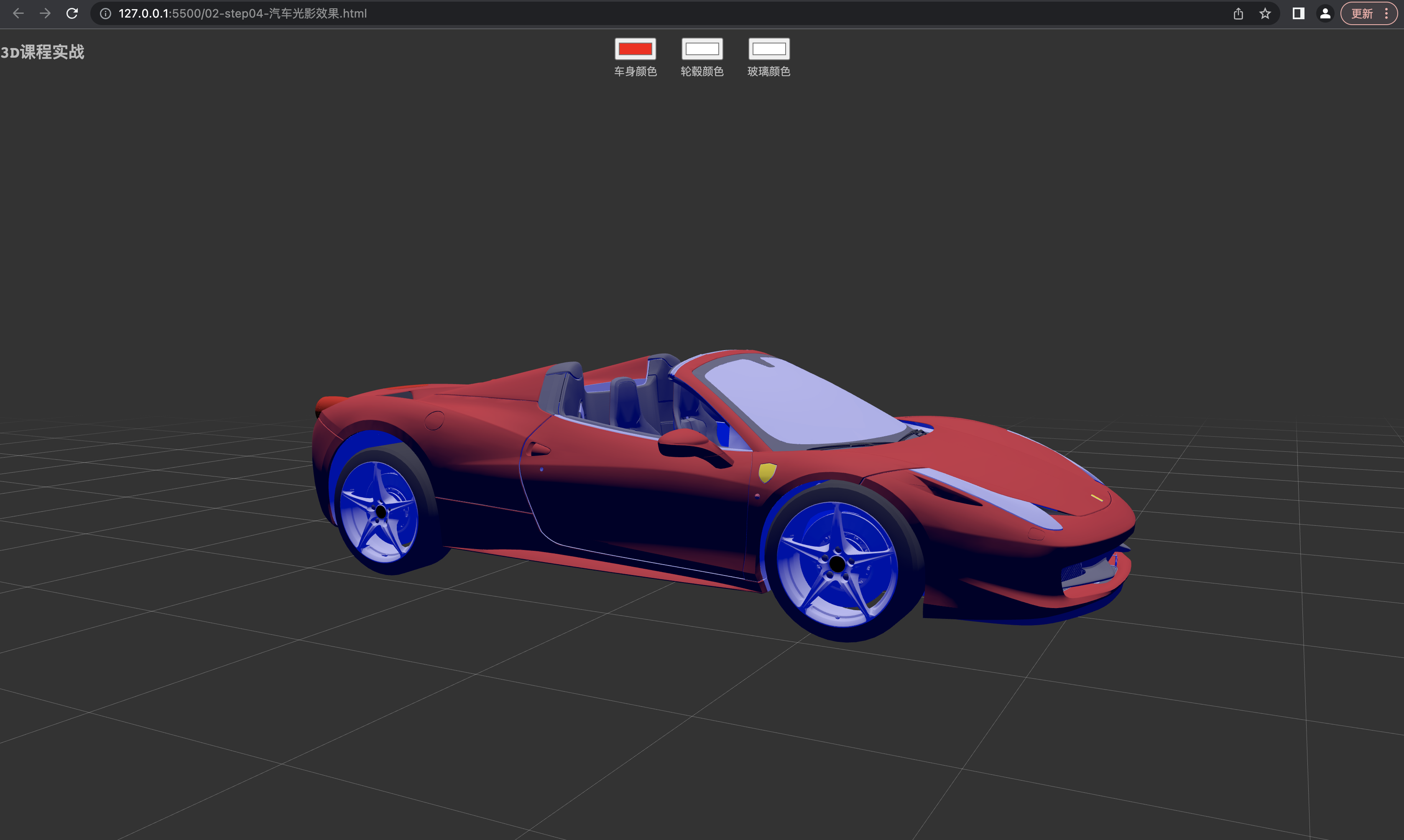Image resolution: width=1404 pixels, height=840 pixels.
Task: Open the user profile icon
Action: (x=1325, y=14)
